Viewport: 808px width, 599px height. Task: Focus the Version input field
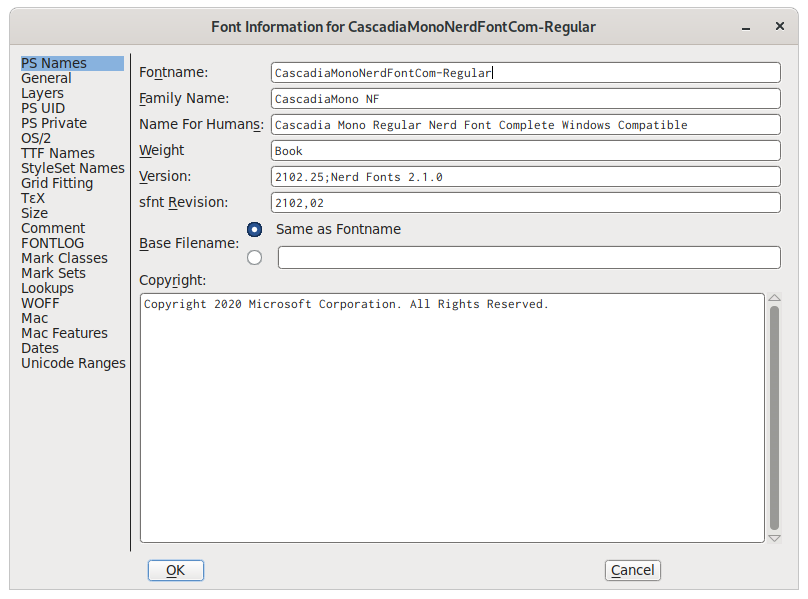[x=526, y=177]
